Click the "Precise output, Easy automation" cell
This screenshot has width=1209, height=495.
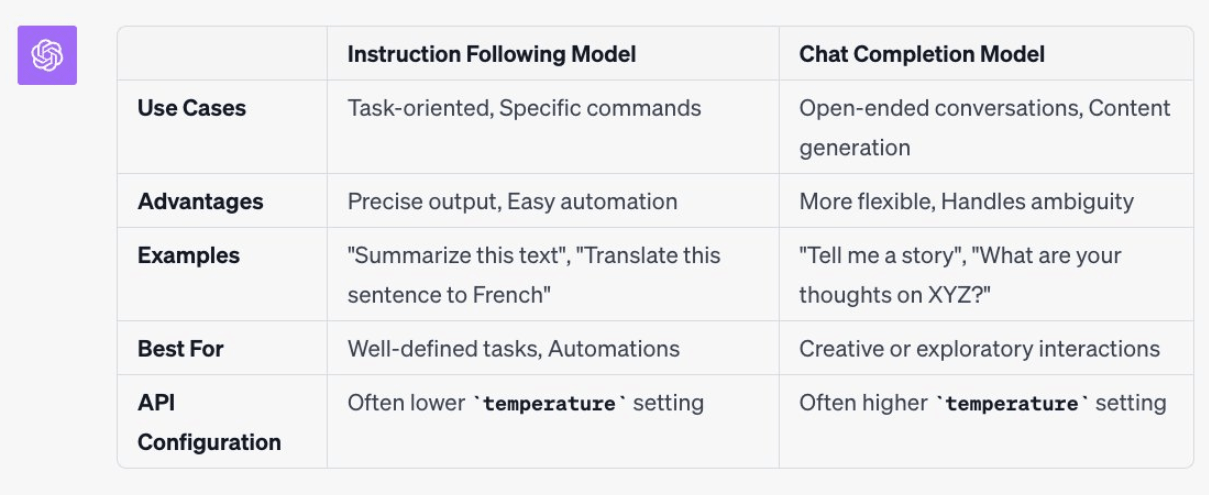[x=512, y=201]
